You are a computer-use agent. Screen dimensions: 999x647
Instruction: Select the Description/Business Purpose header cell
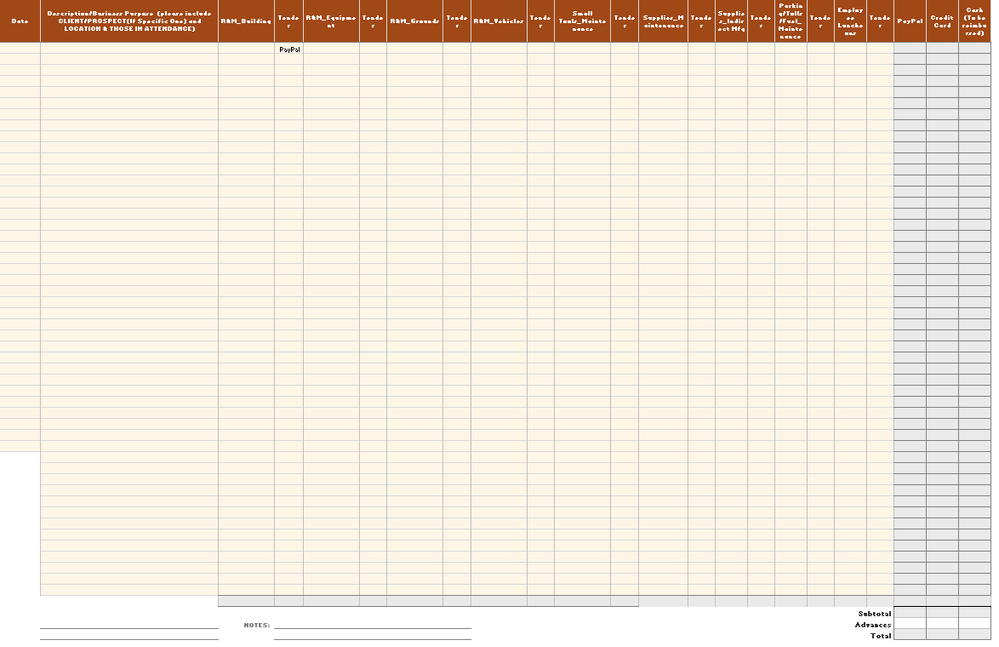pos(129,21)
